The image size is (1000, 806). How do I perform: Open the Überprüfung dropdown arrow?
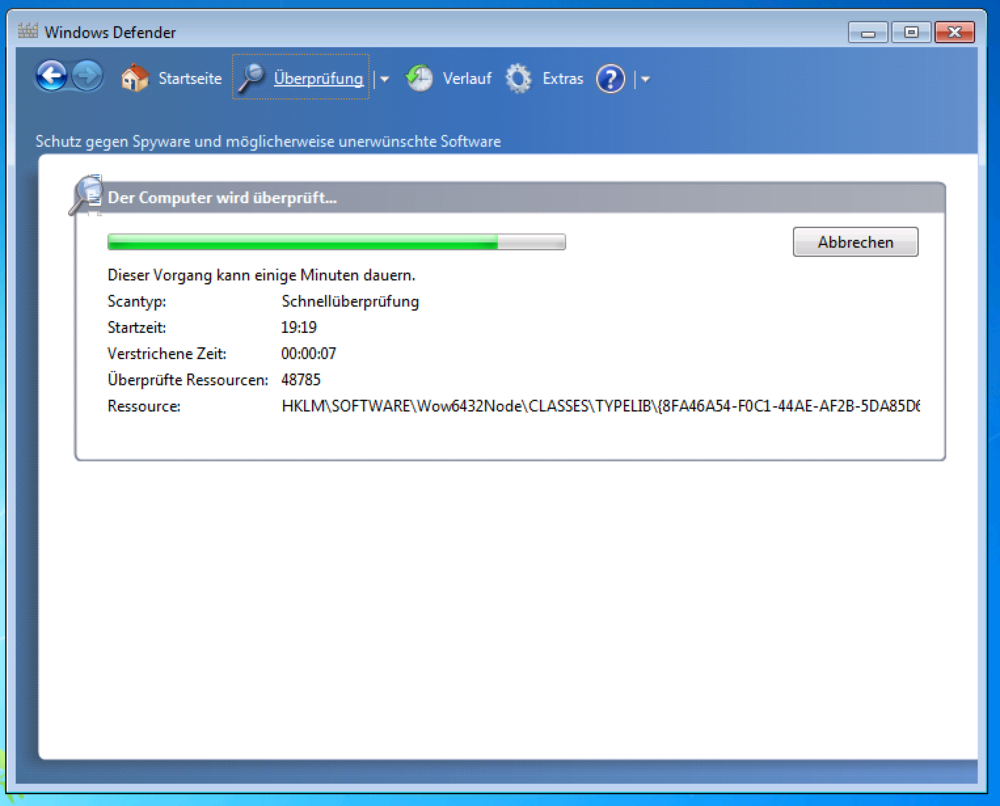click(383, 77)
